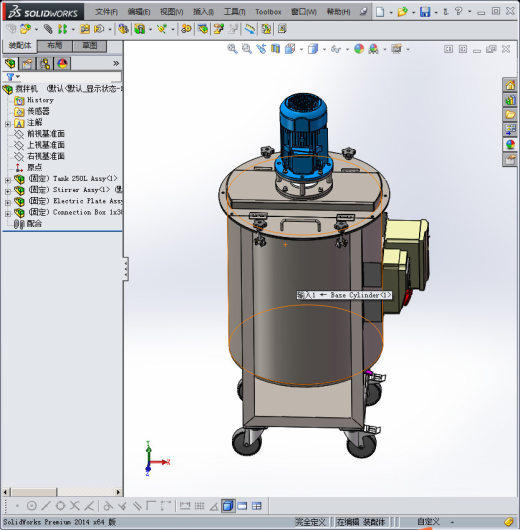Open the DisplayManager color wheel tab
Viewport: 520px width, 530px height.
click(62, 64)
